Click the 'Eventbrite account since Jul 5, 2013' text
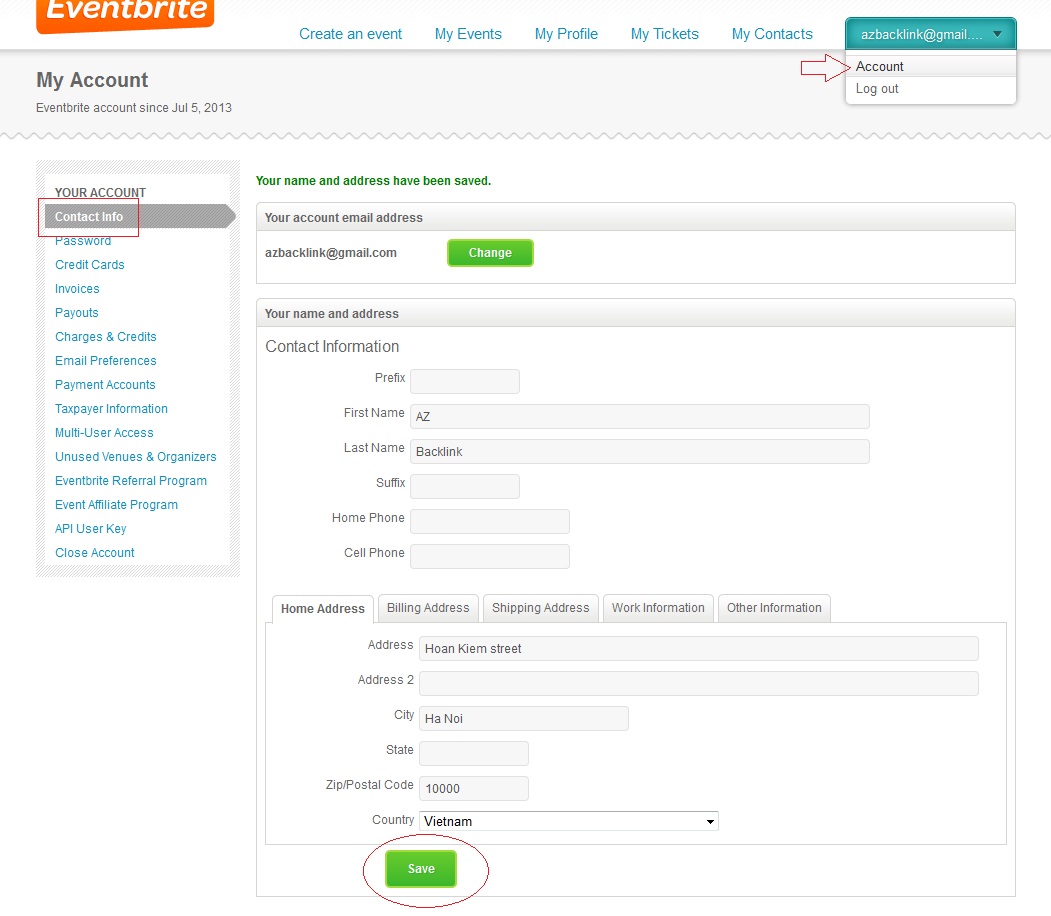 133,108
